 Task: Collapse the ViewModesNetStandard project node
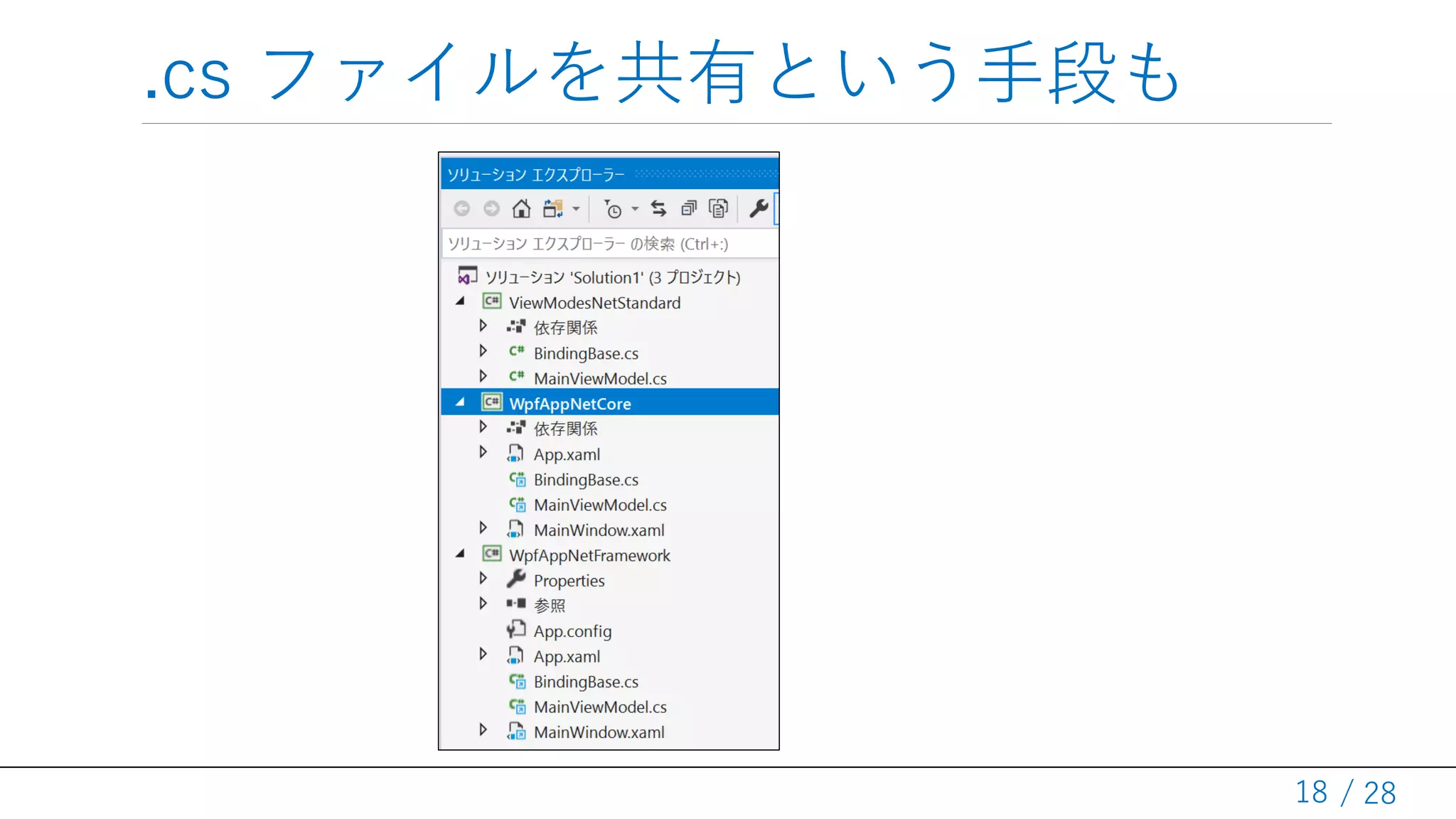pos(460,301)
